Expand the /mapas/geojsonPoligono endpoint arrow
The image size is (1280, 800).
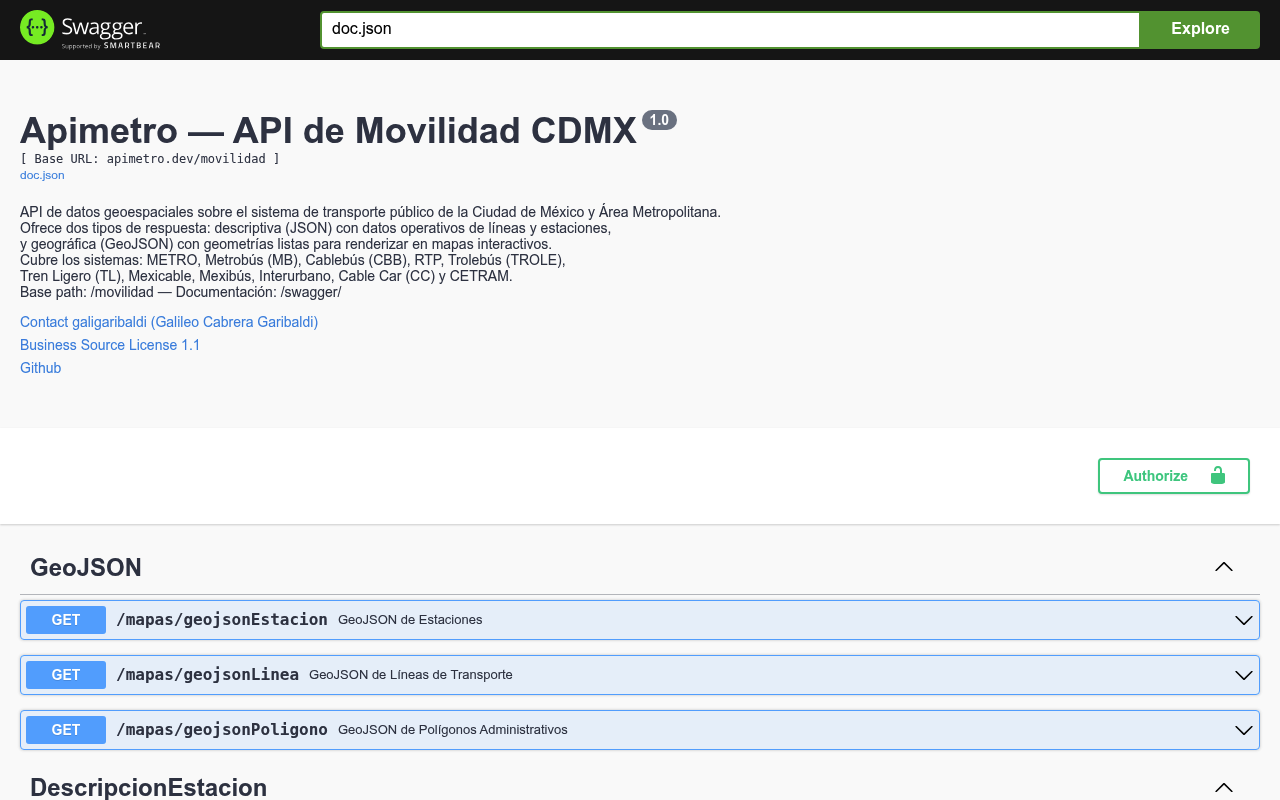point(1244,730)
